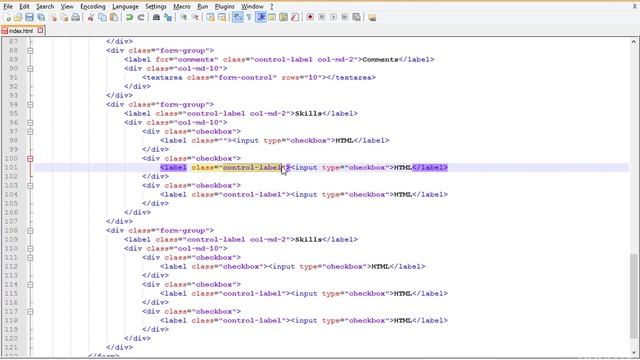Collapse the fold marker on line 103

point(30,185)
